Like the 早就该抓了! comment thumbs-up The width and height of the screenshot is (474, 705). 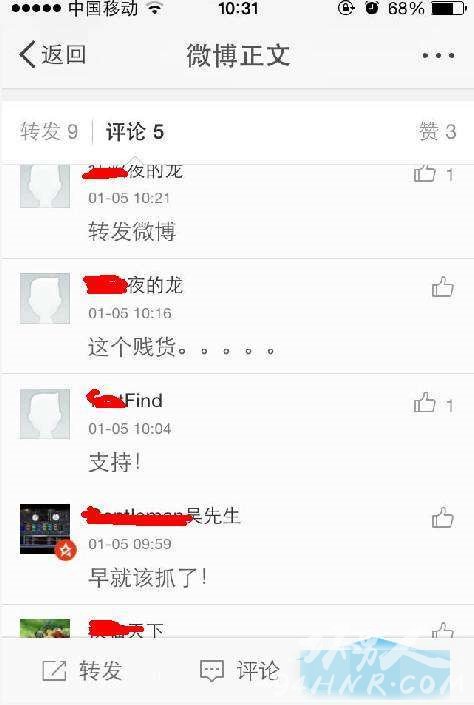click(x=443, y=518)
